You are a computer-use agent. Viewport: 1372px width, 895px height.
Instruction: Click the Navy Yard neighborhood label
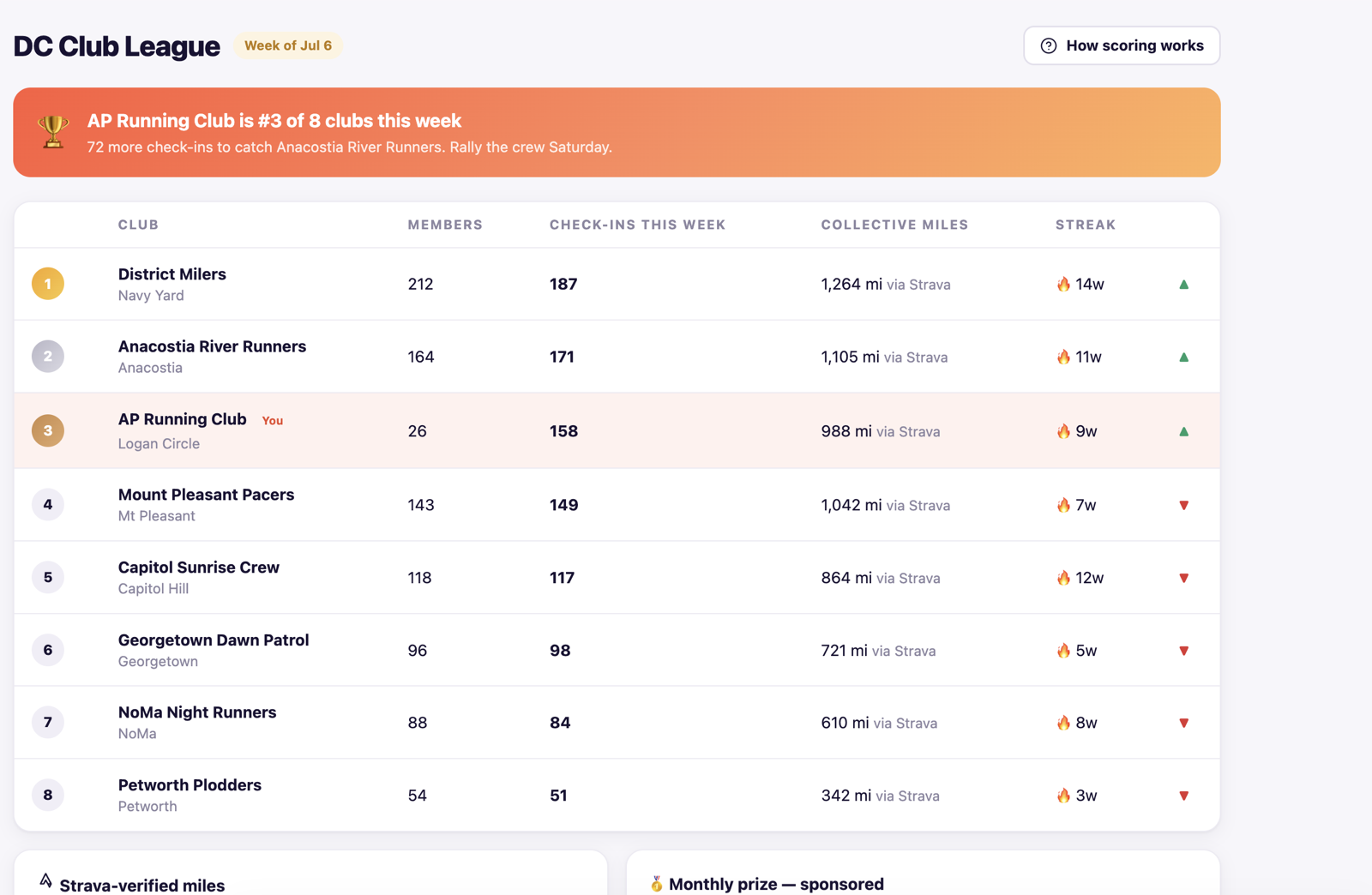click(151, 296)
